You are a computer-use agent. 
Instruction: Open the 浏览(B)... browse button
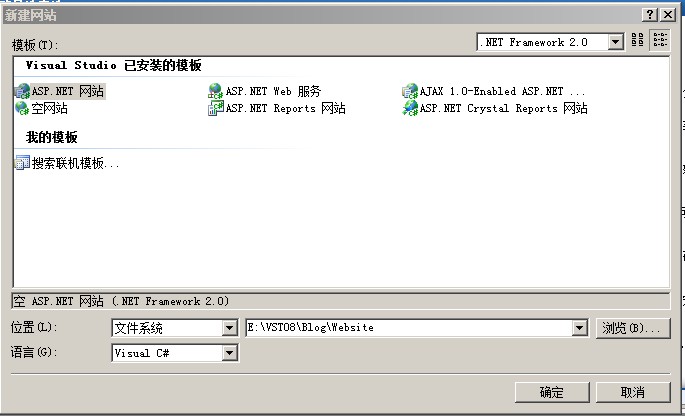(x=633, y=328)
